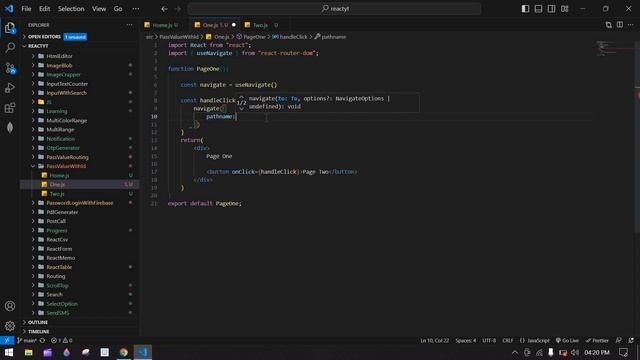Click the Customize Layout icon
Image resolution: width=640 pixels, height=360 pixels.
pos(564,9)
